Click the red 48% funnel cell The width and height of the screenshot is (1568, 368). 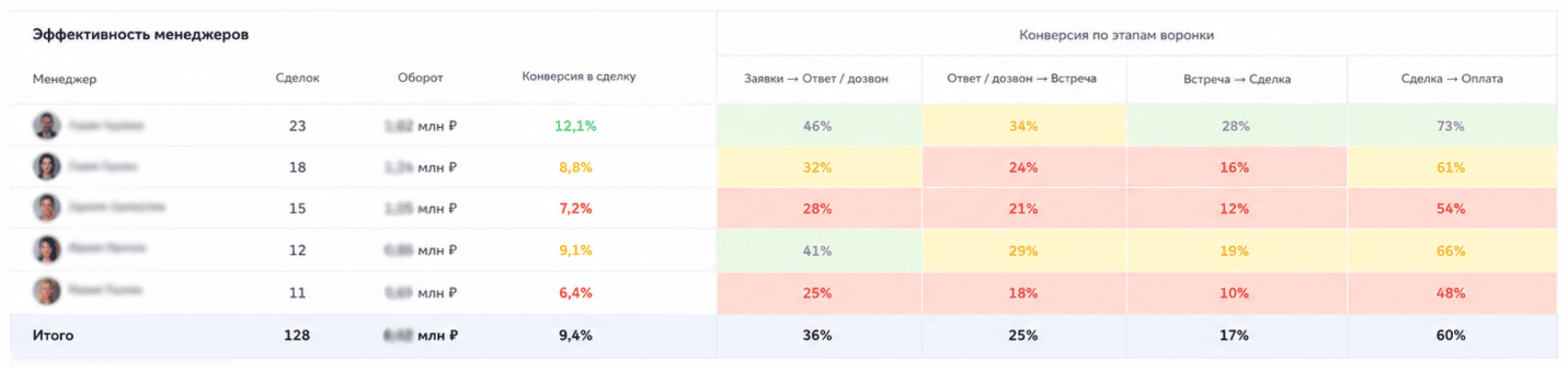click(x=1451, y=292)
